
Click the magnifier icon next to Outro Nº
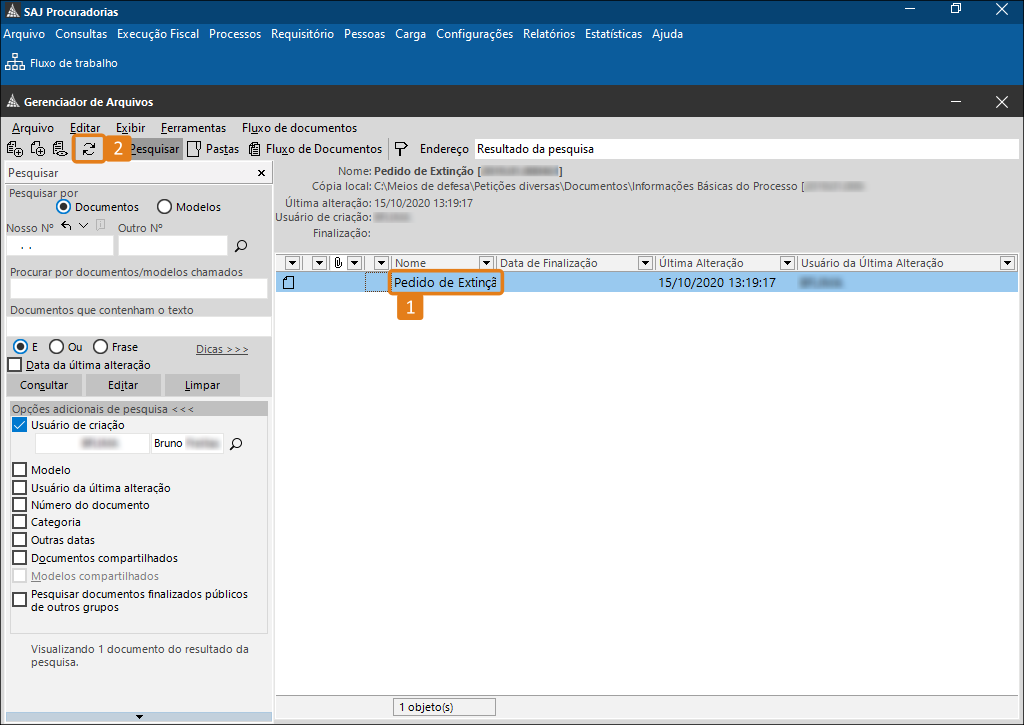(x=240, y=245)
